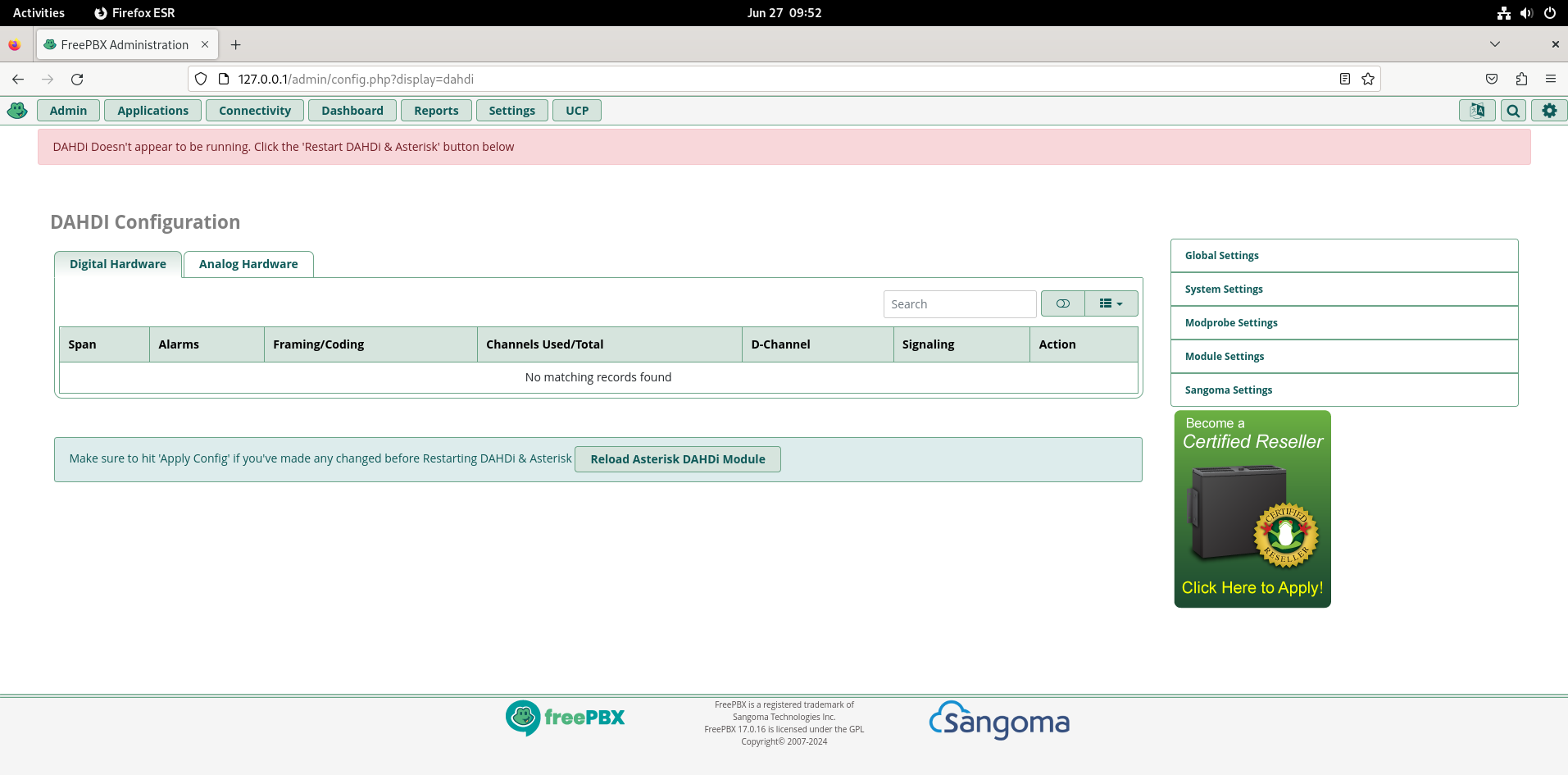1568x775 pixels.
Task: Open the browser extensions puzzle icon
Action: pos(1521,79)
